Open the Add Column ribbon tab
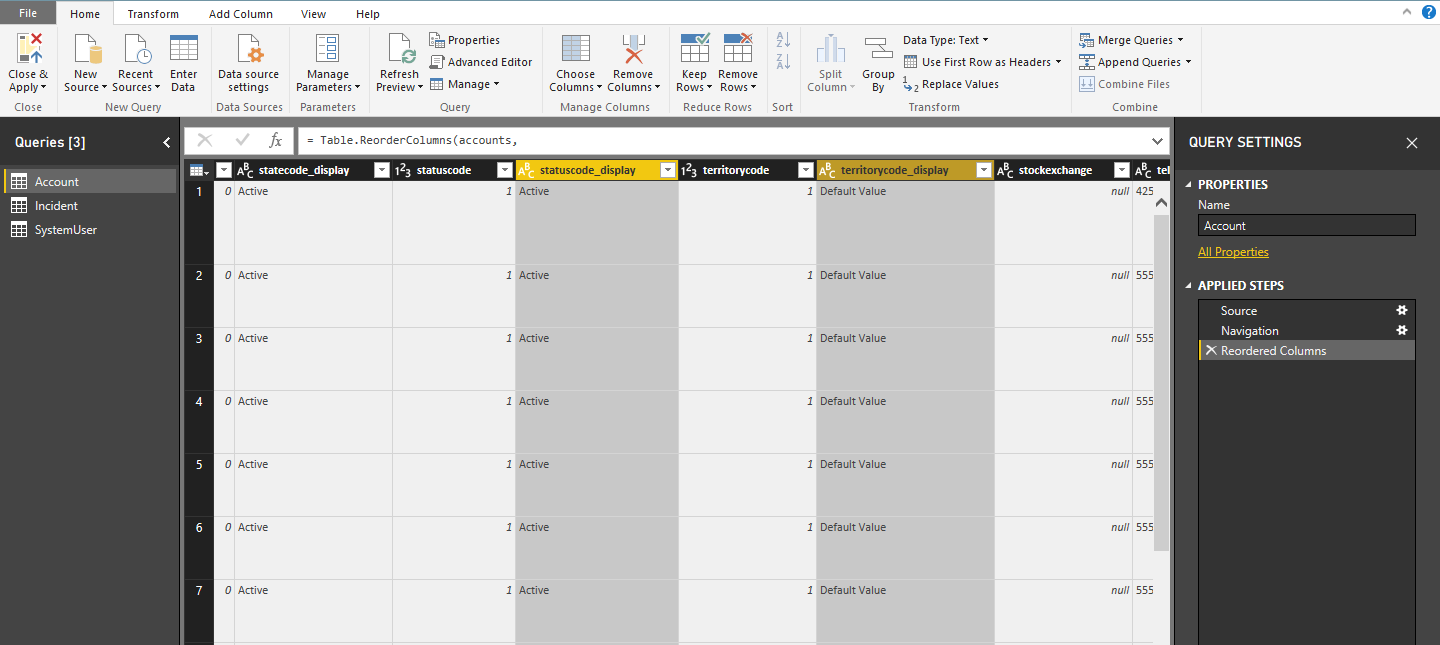The height and width of the screenshot is (645, 1440). 240,13
